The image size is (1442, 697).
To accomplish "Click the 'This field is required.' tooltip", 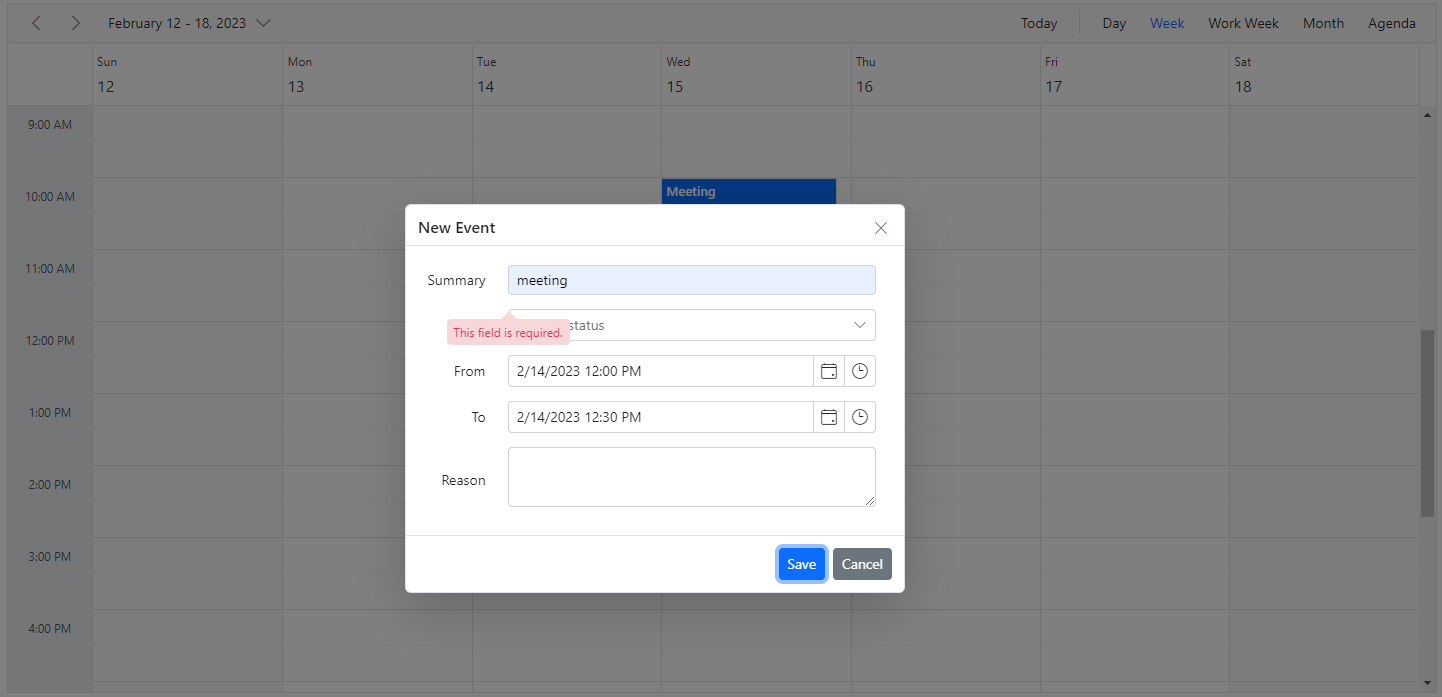I will 508,333.
